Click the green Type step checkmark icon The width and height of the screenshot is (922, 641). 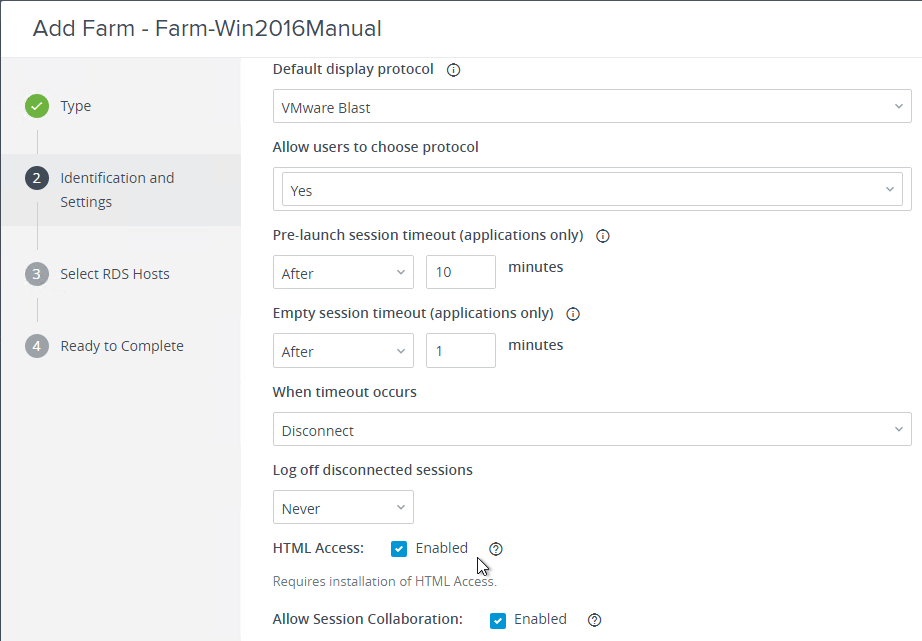pyautogui.click(x=37, y=106)
